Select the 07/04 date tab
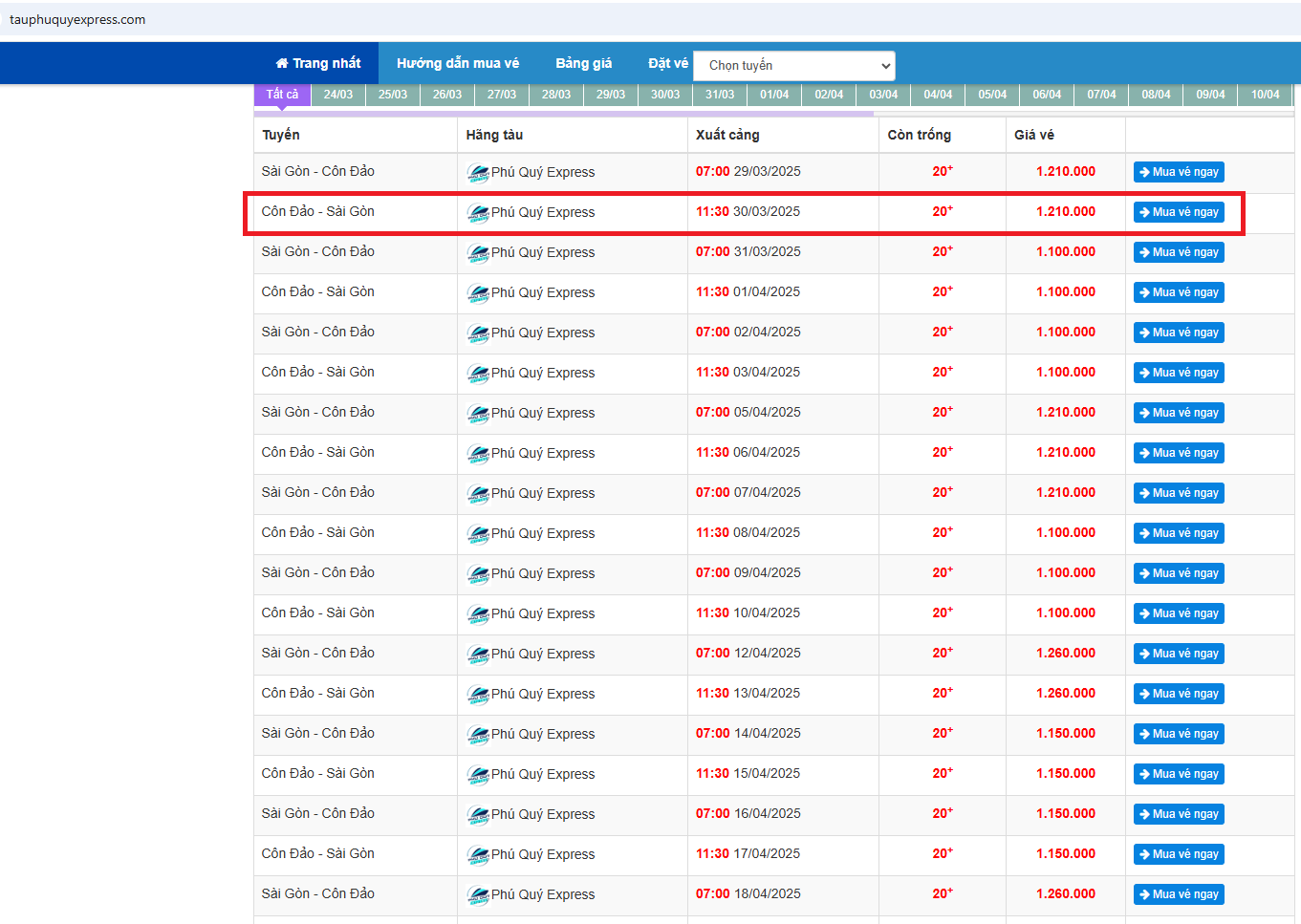This screenshot has height=924, width=1301. click(x=1101, y=95)
